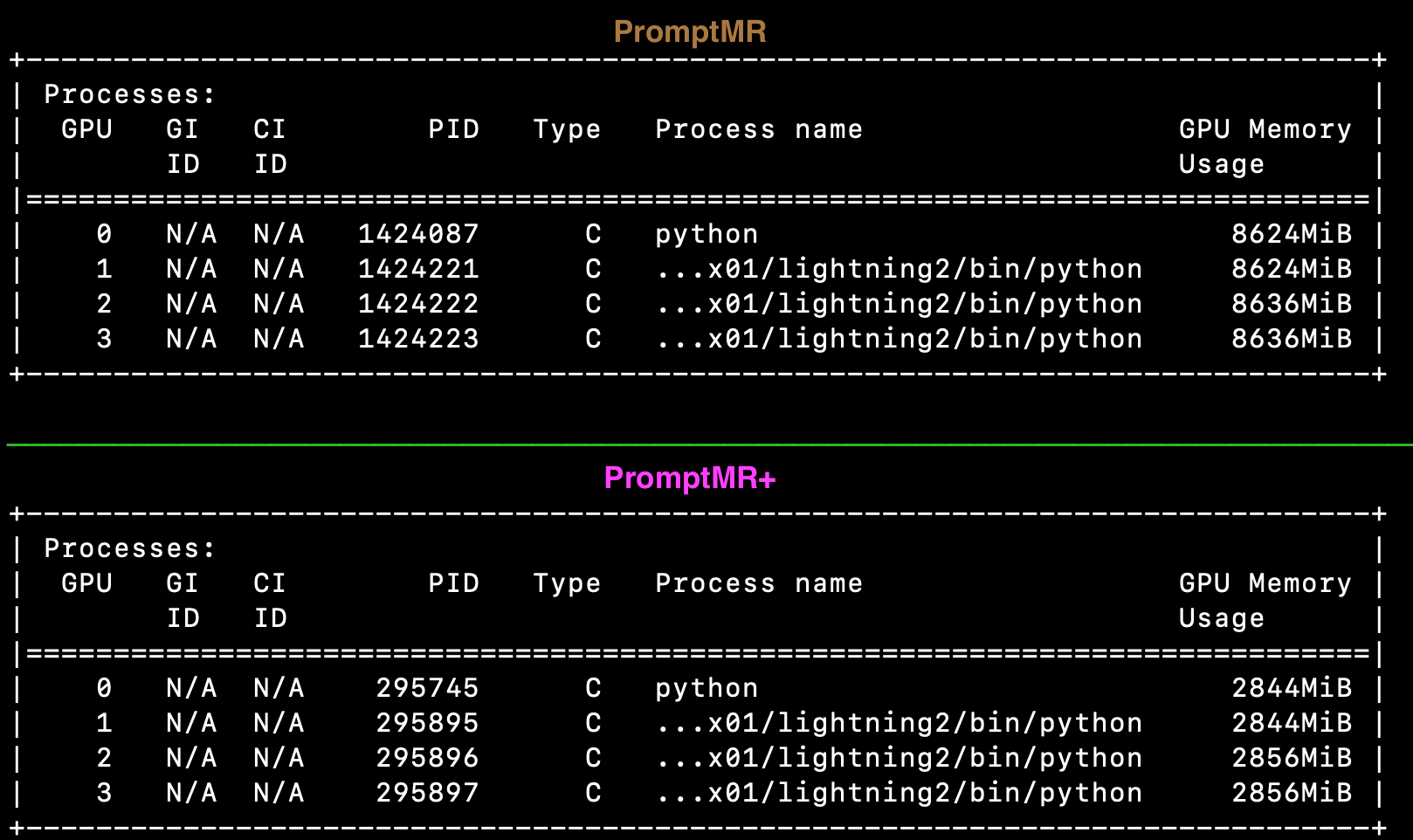Click the lightning2/bin/python path in PID 295896 row
Viewport: 1413px width, 840px height.
click(899, 759)
